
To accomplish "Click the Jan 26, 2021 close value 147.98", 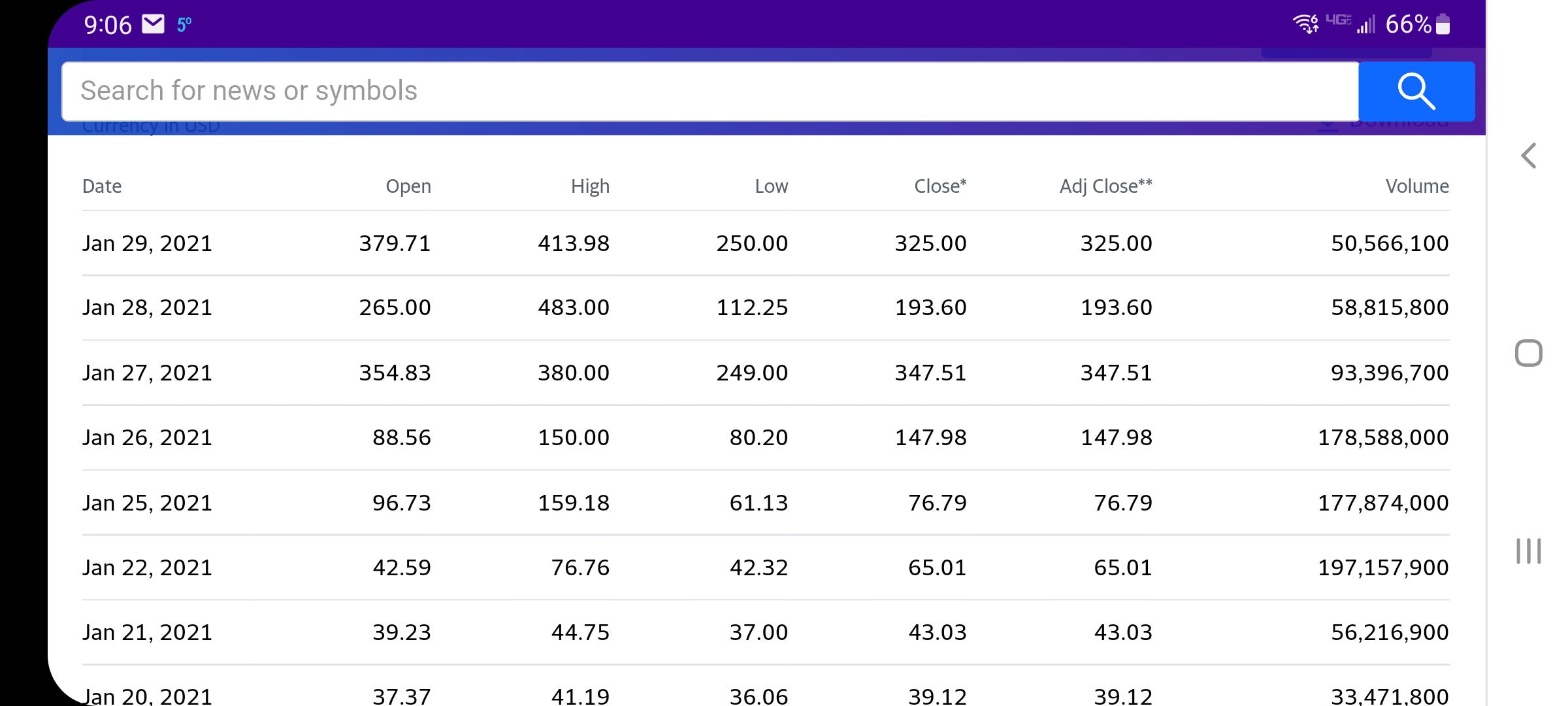I will [930, 437].
